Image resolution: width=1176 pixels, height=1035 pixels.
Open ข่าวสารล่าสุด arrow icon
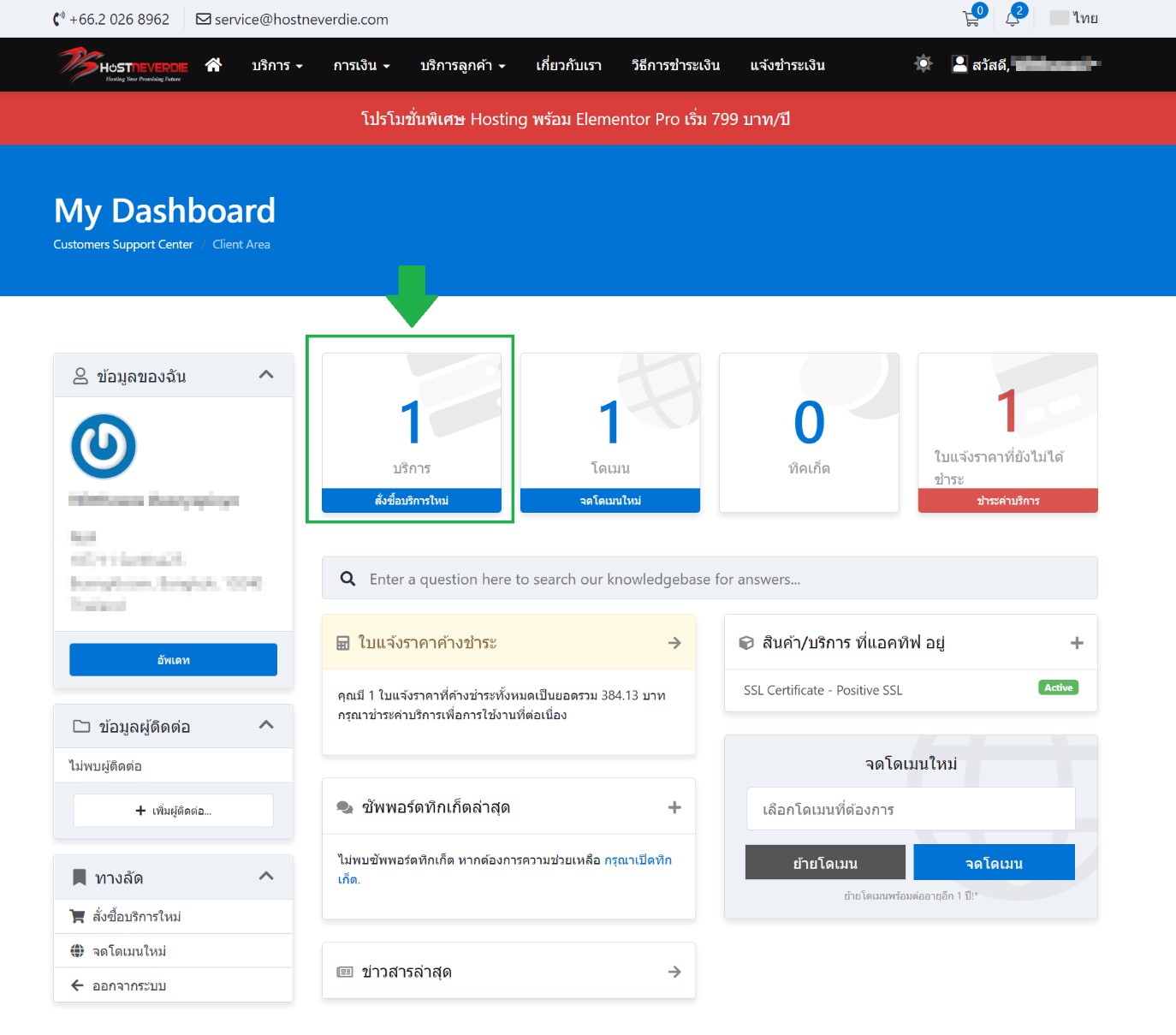click(x=674, y=972)
